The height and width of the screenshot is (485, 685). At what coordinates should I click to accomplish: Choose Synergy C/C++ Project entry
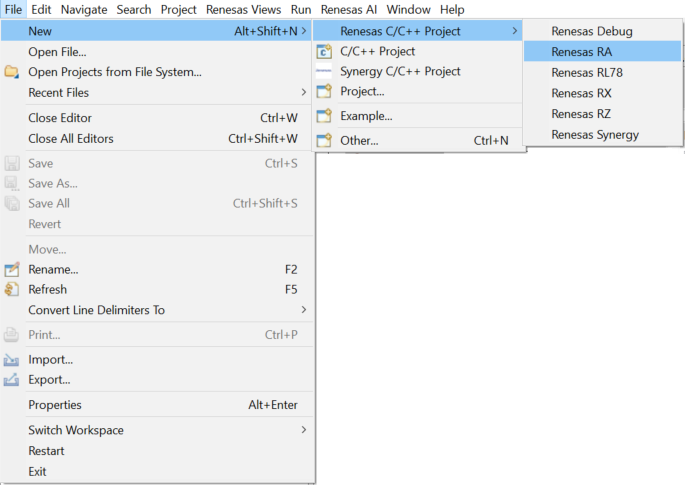pyautogui.click(x=418, y=71)
